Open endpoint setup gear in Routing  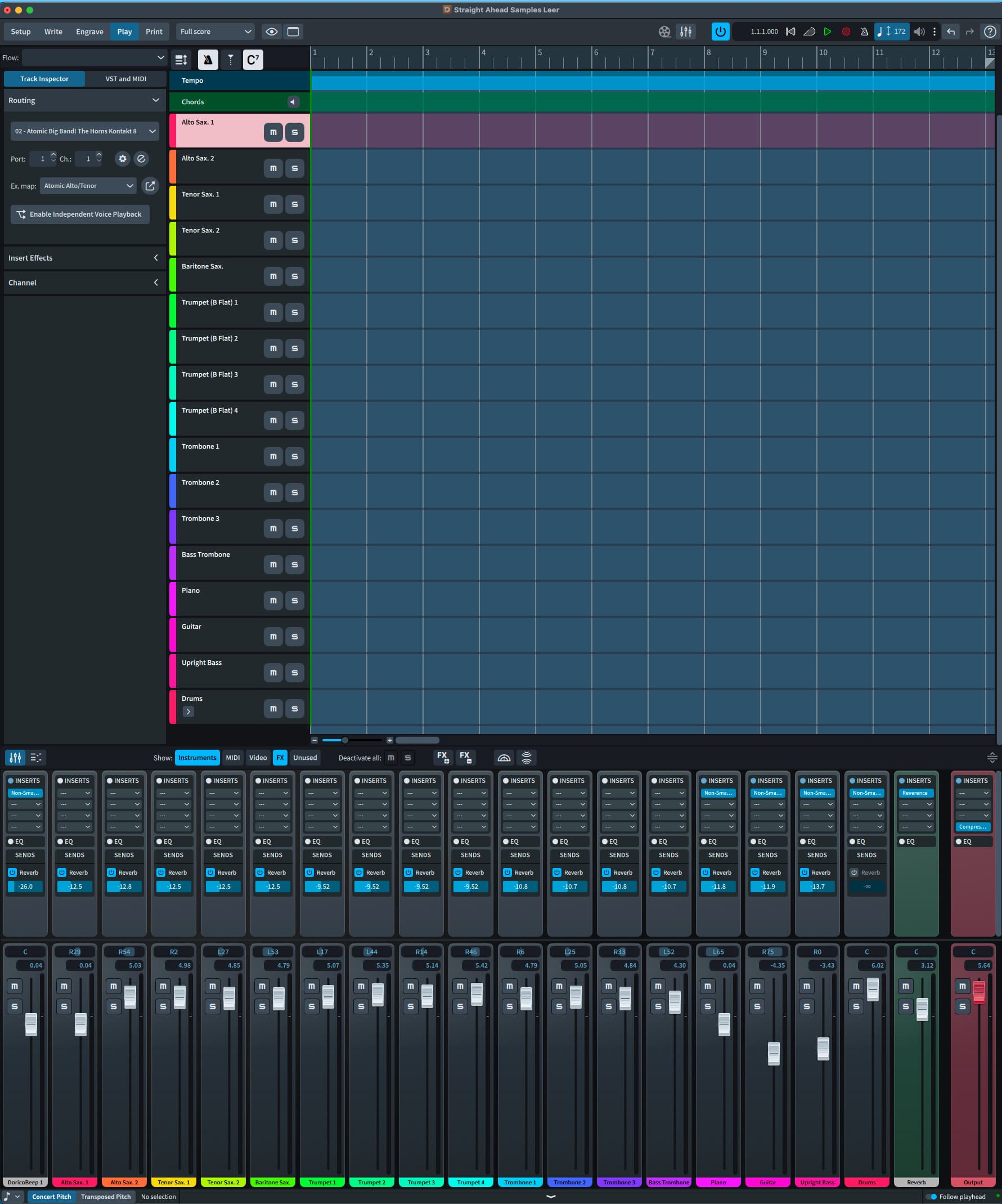(123, 159)
